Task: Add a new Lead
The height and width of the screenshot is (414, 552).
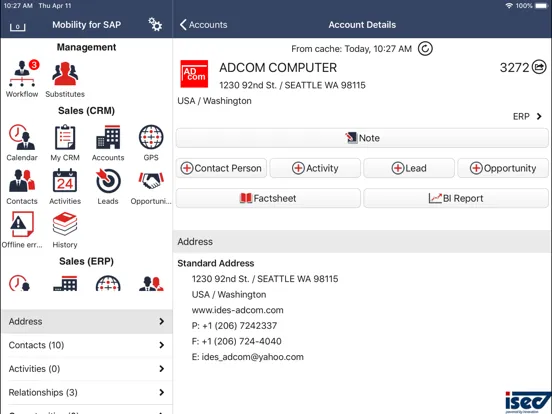Action: click(409, 168)
